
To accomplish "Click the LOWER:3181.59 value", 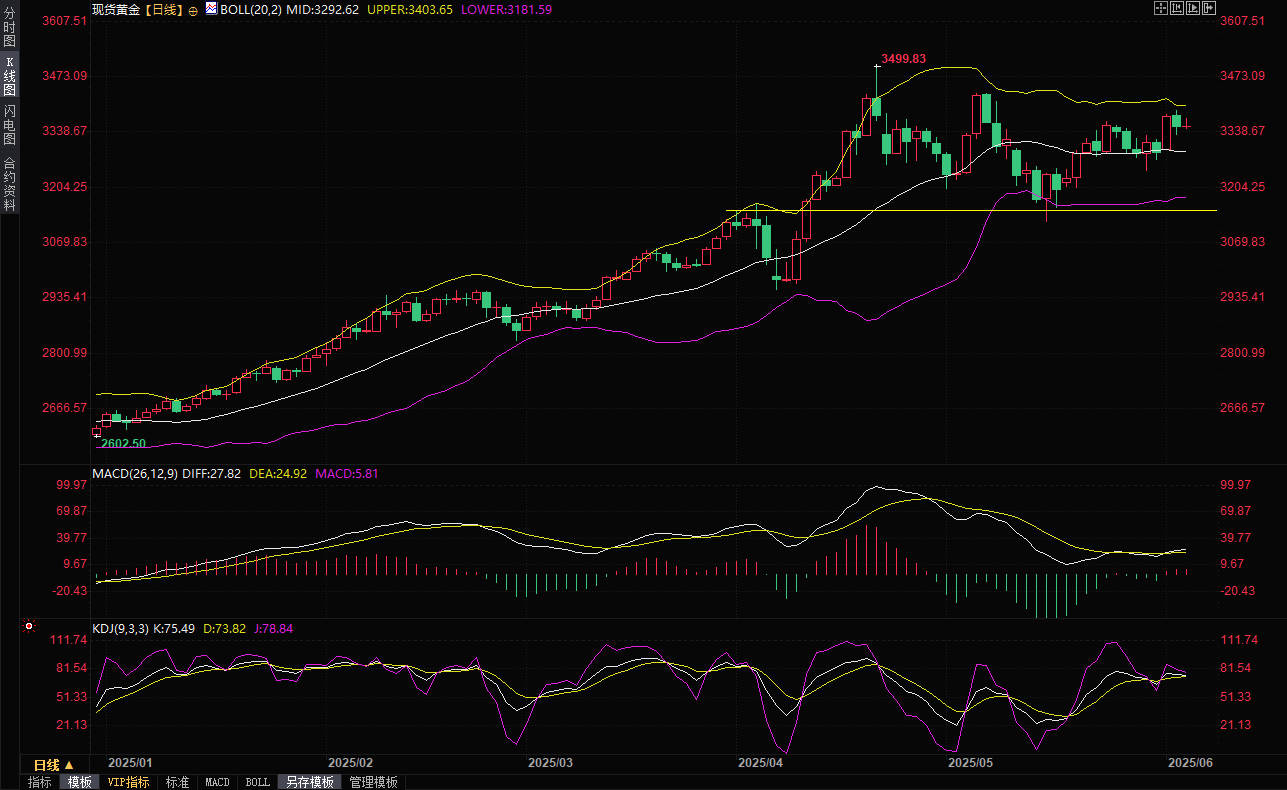I will pyautogui.click(x=508, y=9).
